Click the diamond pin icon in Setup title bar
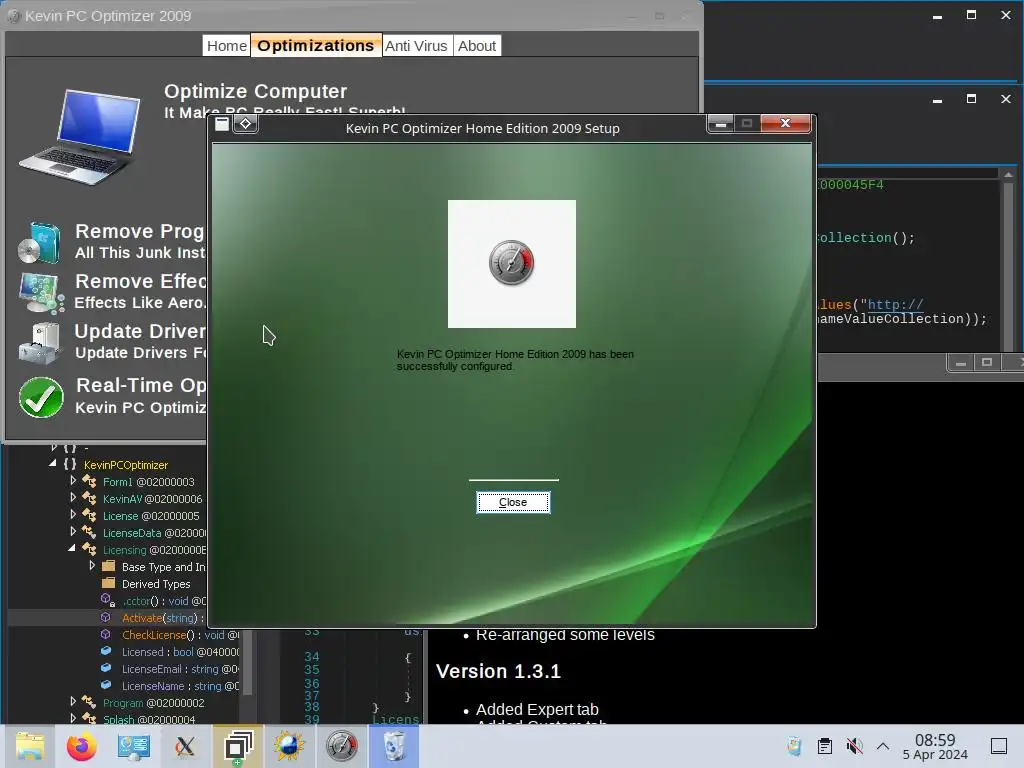This screenshot has height=768, width=1024. (x=246, y=123)
